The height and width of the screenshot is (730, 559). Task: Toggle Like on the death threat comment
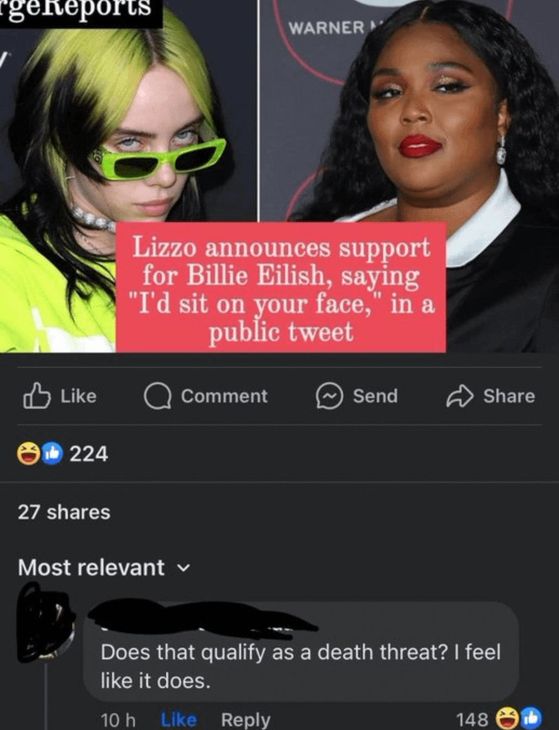[178, 720]
